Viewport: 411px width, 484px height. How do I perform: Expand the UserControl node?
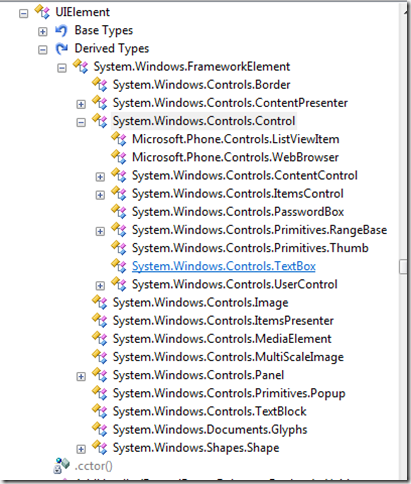(100, 286)
